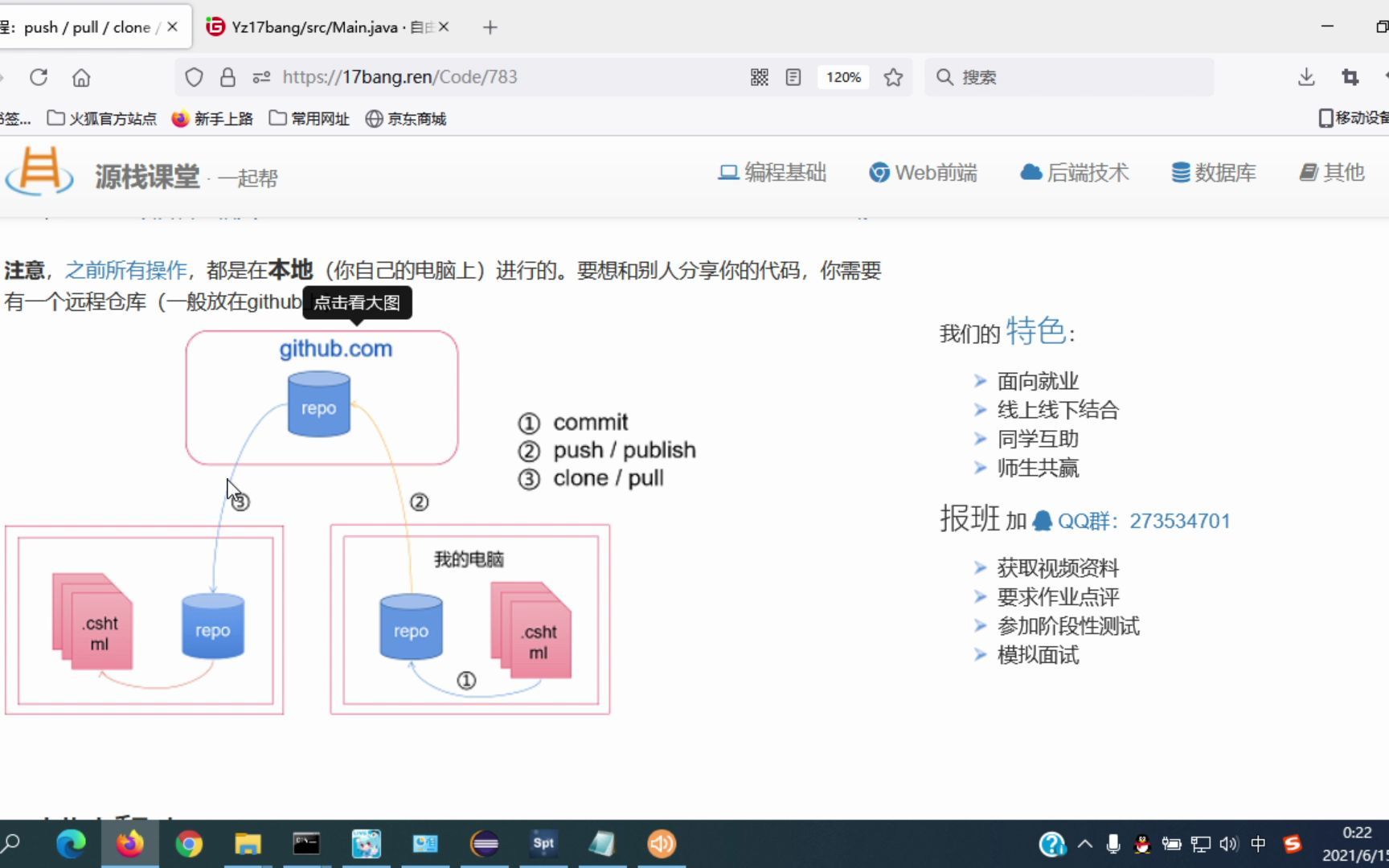Image resolution: width=1389 pixels, height=868 pixels.
Task: Open the downloads panel
Action: point(1306,77)
